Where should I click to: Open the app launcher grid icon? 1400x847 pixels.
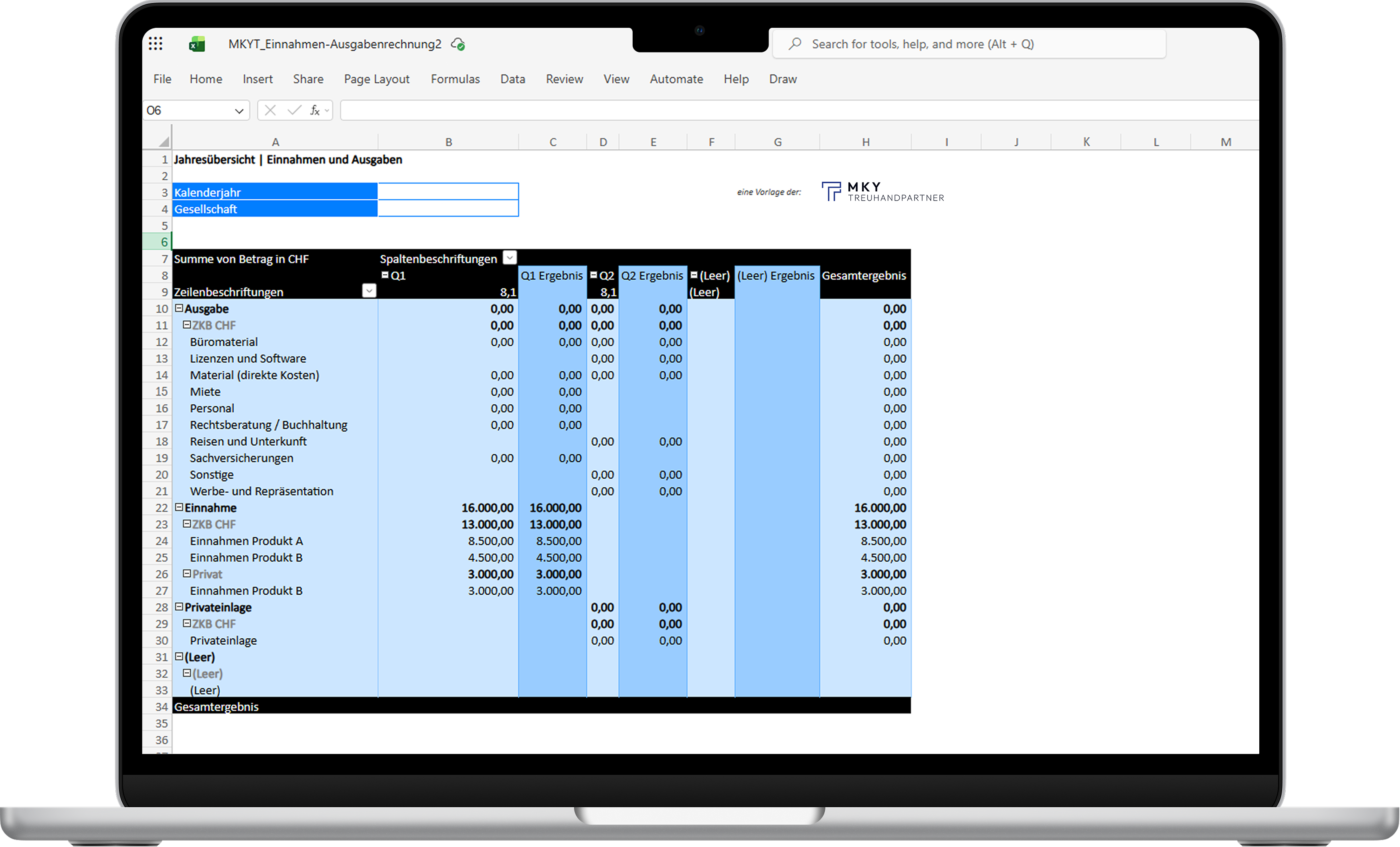click(x=156, y=44)
